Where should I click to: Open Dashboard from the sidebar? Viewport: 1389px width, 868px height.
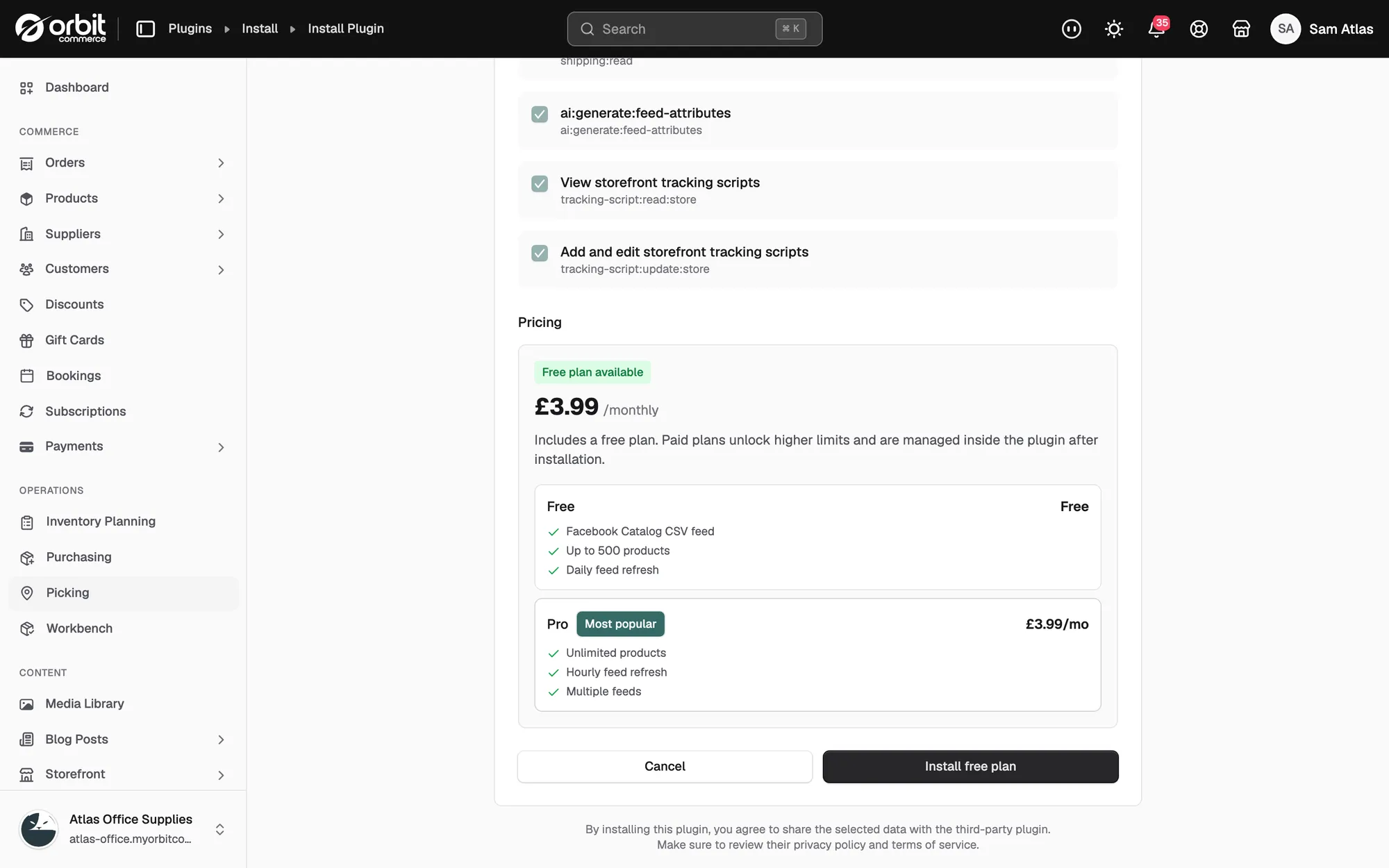[x=124, y=87]
